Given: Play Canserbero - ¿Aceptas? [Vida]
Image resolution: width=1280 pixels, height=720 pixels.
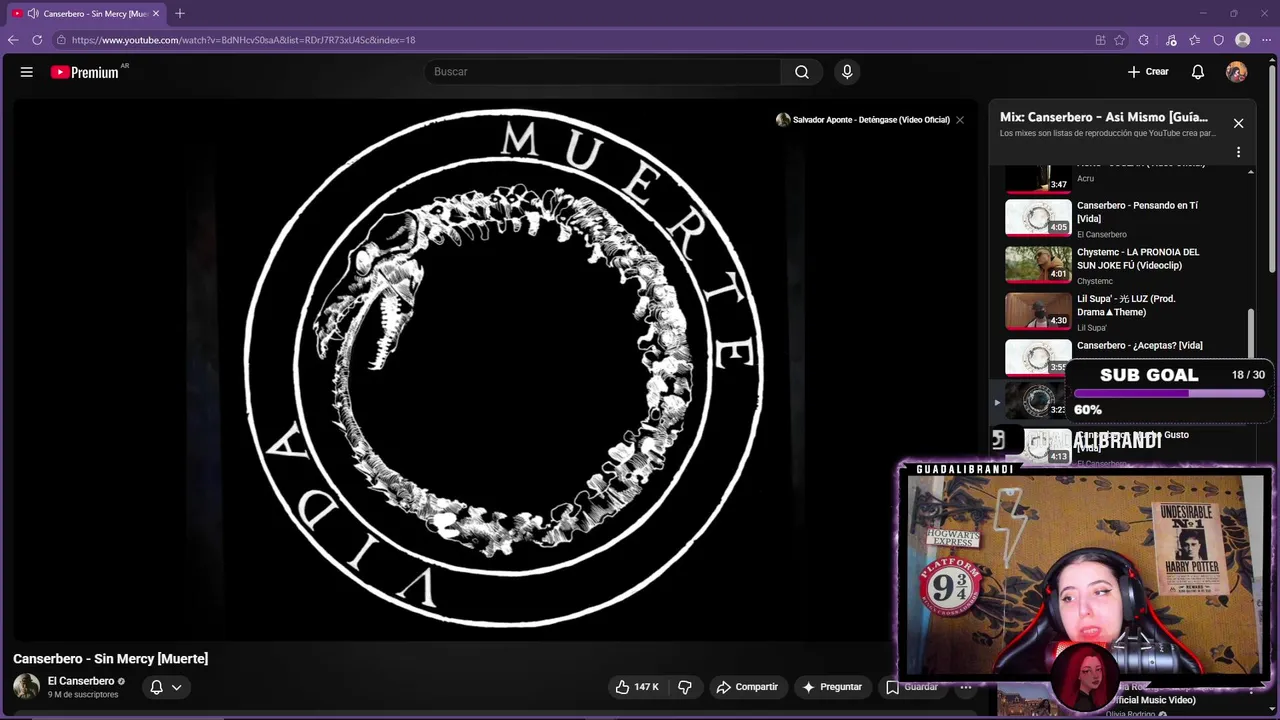Looking at the screenshot, I should click(1140, 345).
